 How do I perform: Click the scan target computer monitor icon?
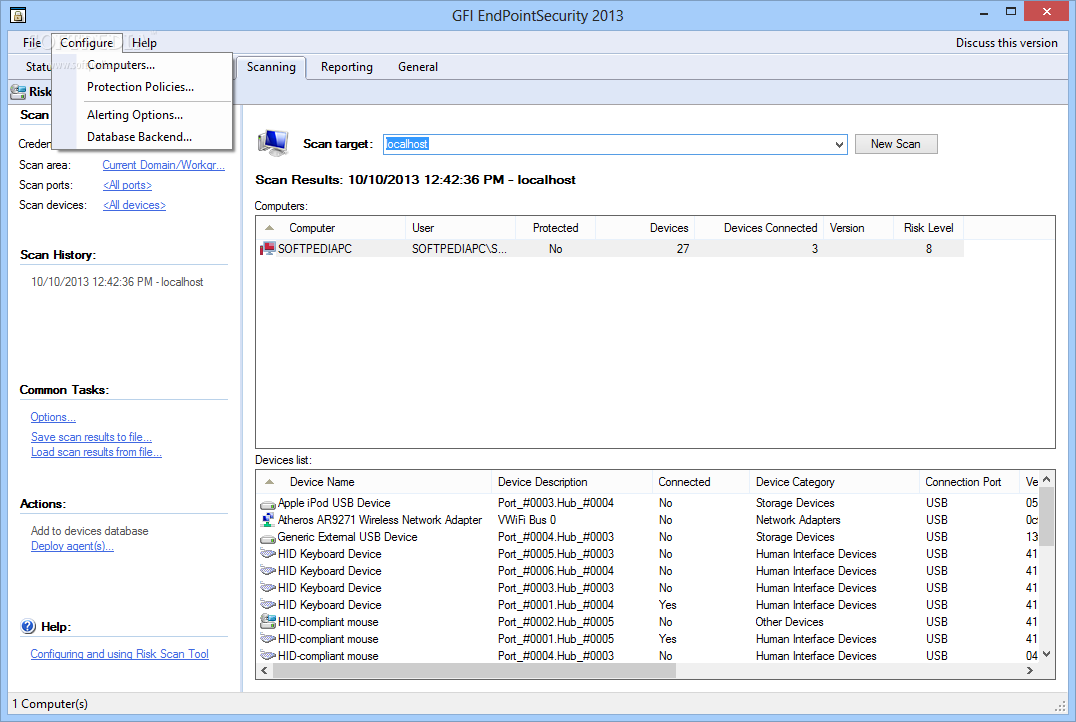[x=273, y=142]
